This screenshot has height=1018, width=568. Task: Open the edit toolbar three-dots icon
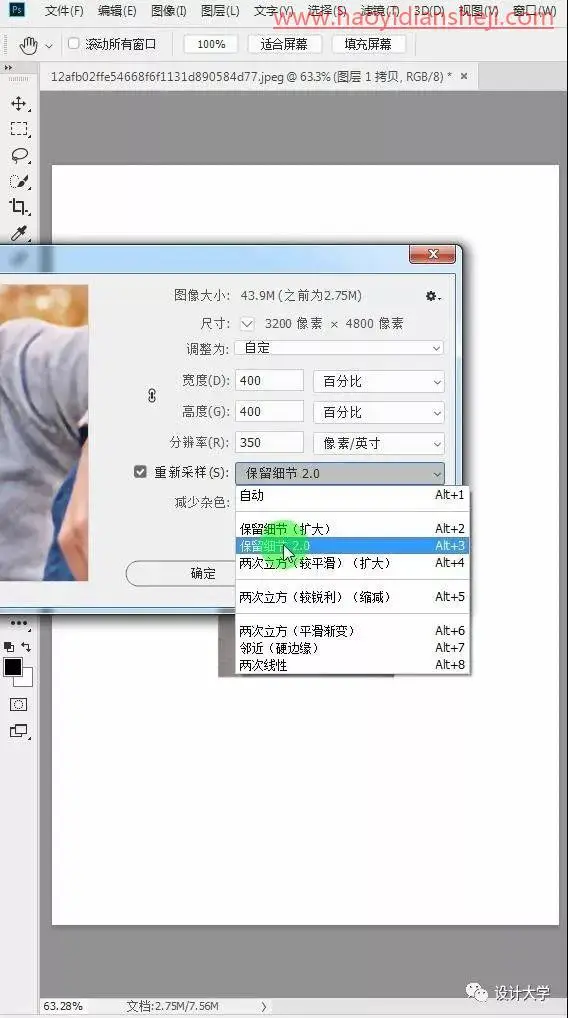pyautogui.click(x=18, y=623)
